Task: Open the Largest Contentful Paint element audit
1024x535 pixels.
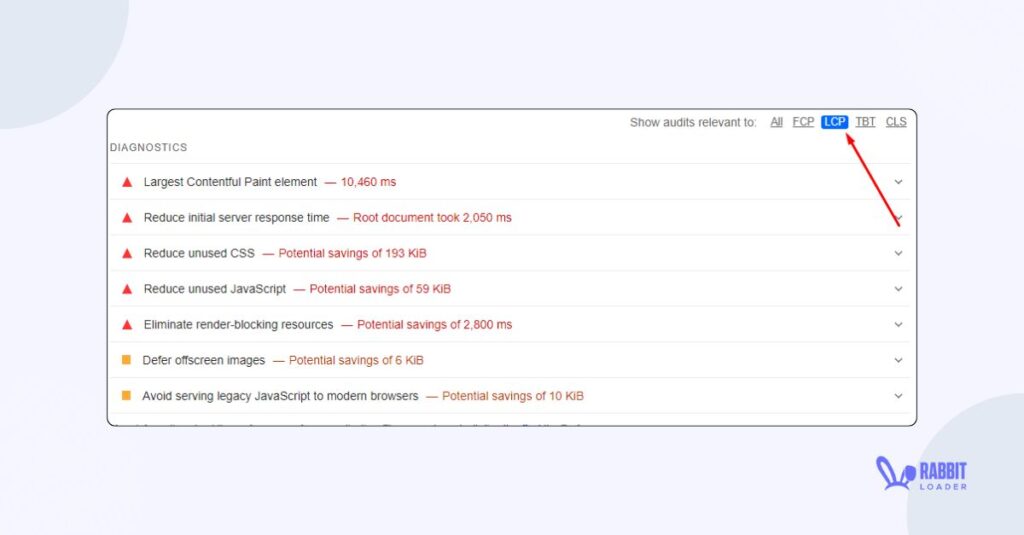Action: point(231,182)
